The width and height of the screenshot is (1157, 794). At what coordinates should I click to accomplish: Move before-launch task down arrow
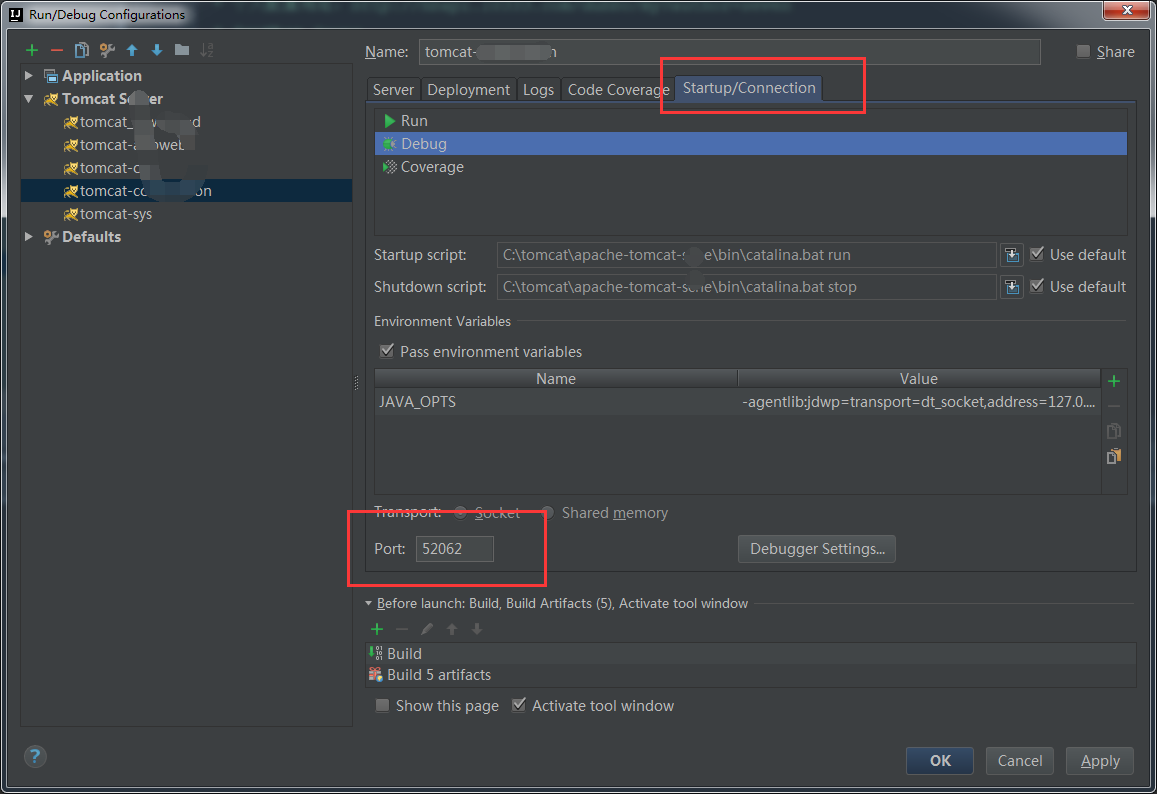click(477, 629)
